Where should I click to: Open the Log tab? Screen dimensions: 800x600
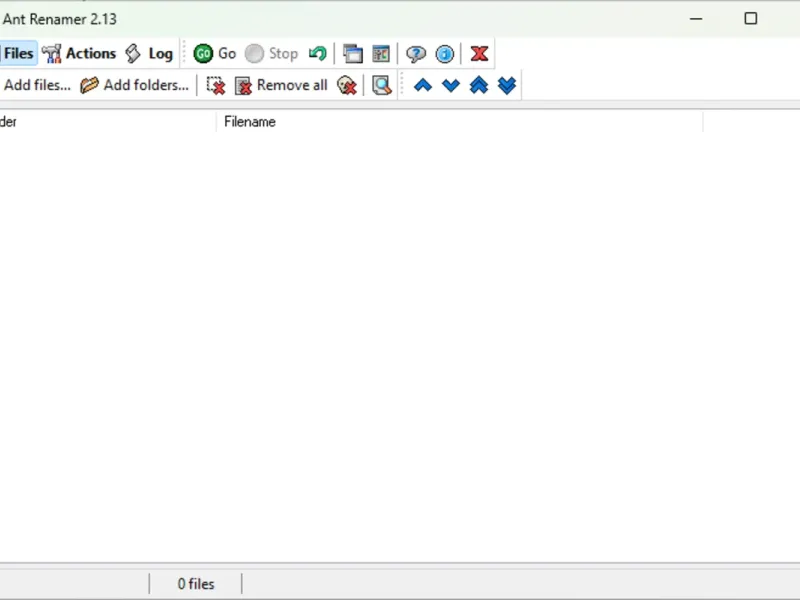pyautogui.click(x=149, y=54)
